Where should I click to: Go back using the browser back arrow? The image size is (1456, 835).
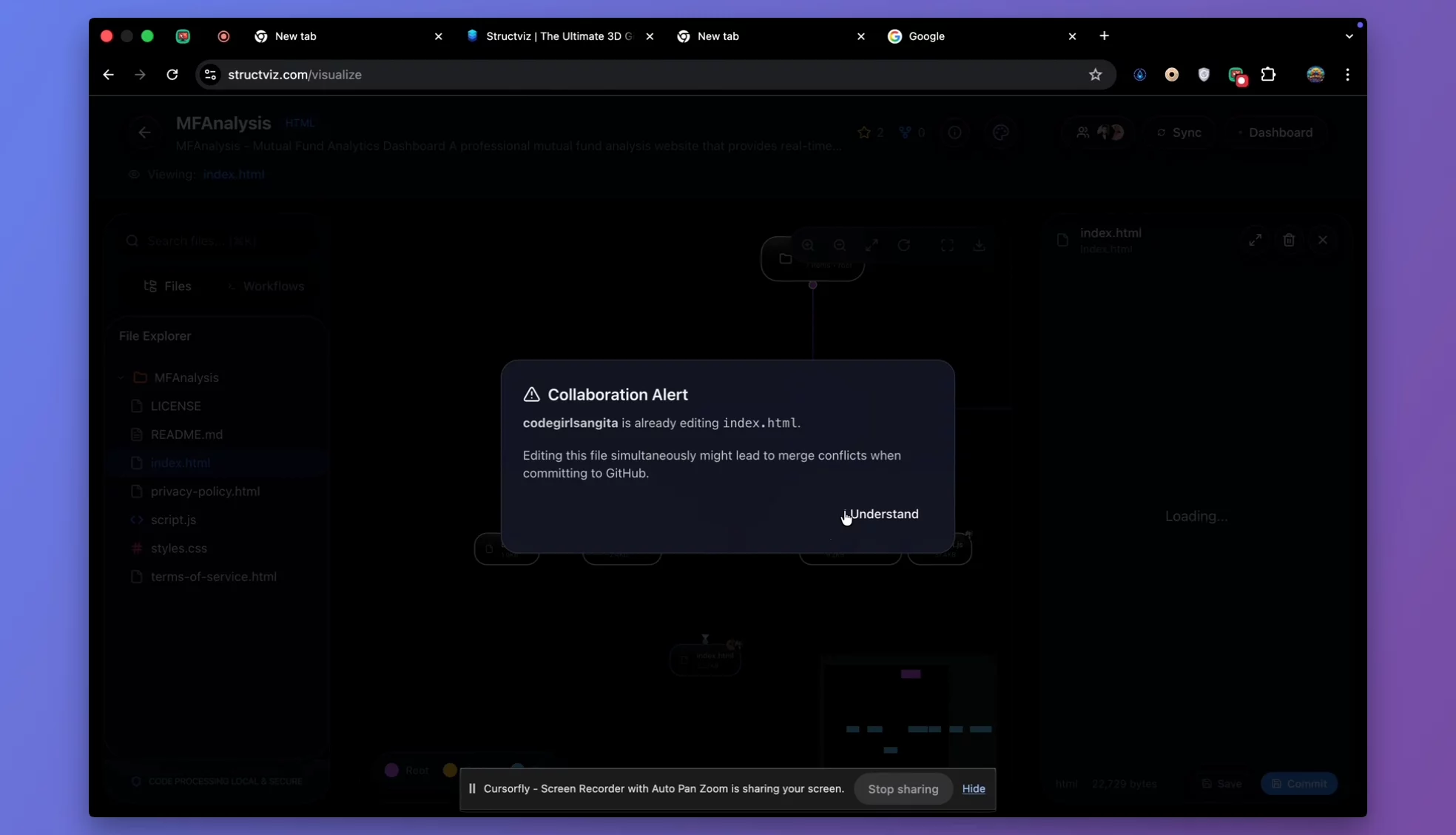108,75
